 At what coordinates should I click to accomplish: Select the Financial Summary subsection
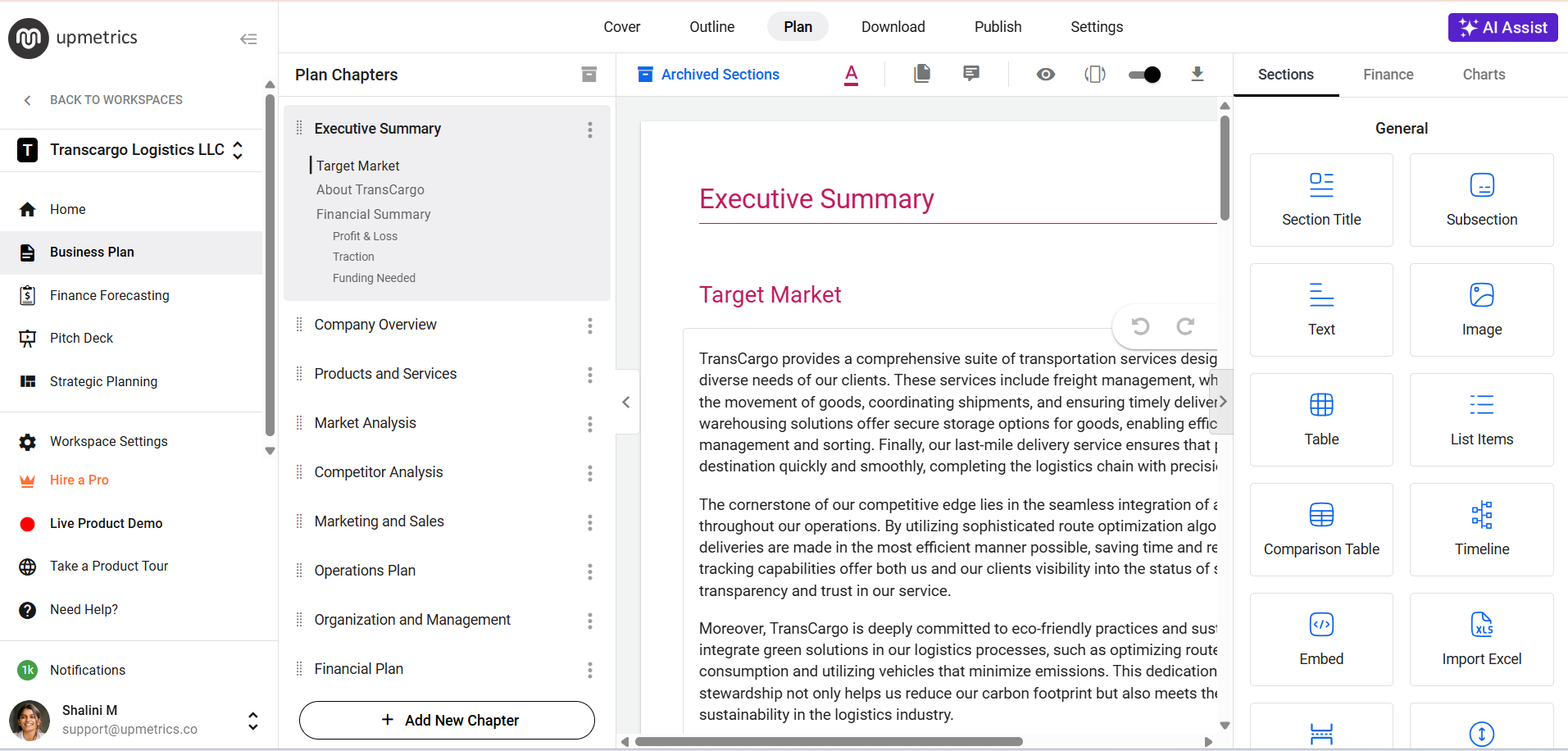374,214
